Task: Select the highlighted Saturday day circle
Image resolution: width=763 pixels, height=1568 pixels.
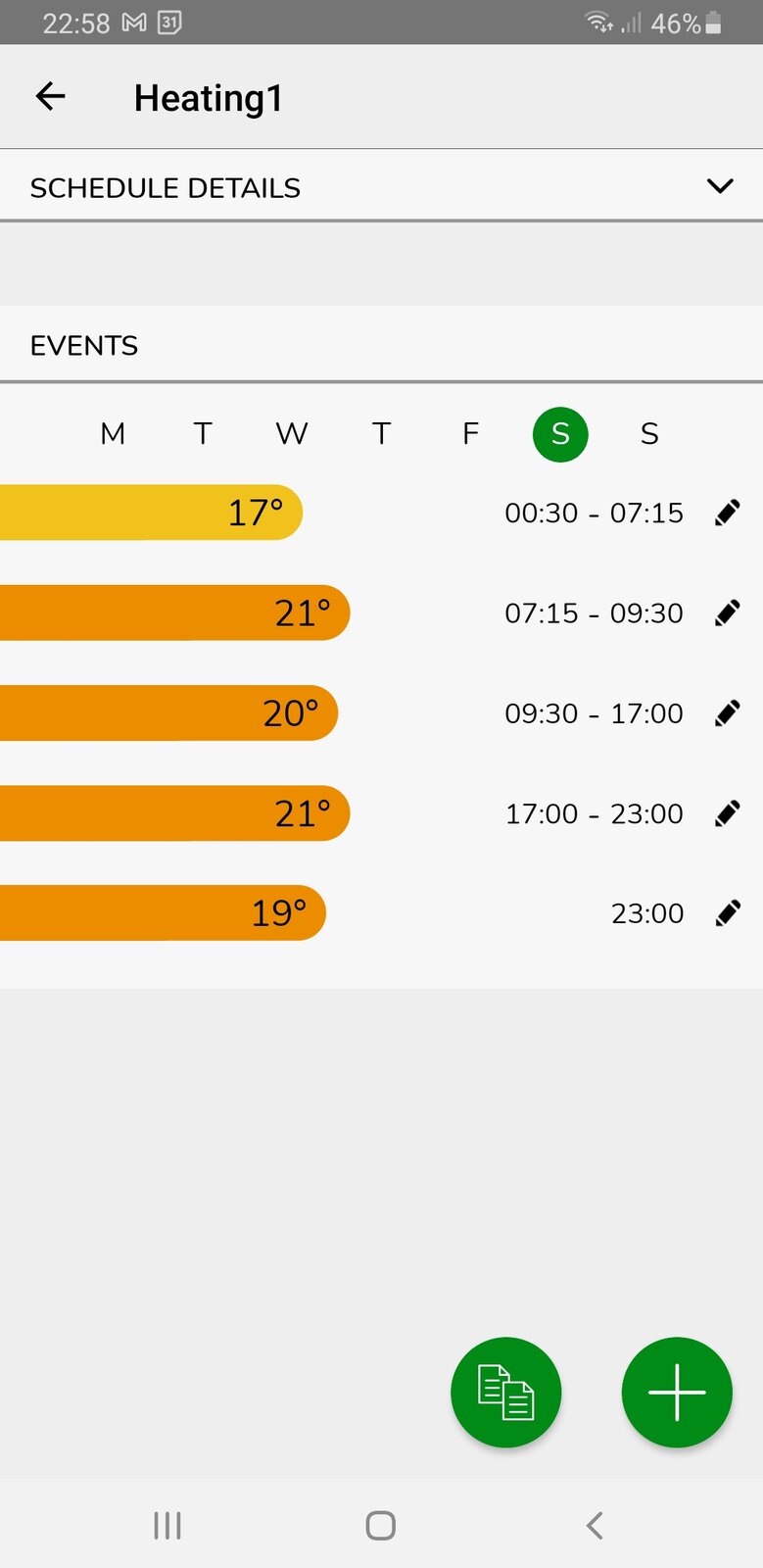Action: (x=560, y=433)
